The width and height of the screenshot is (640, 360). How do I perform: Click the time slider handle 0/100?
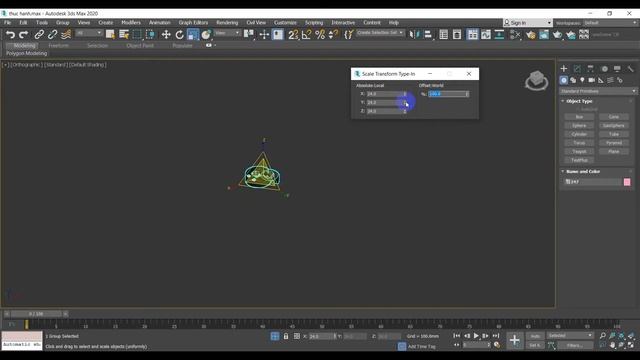tap(36, 314)
